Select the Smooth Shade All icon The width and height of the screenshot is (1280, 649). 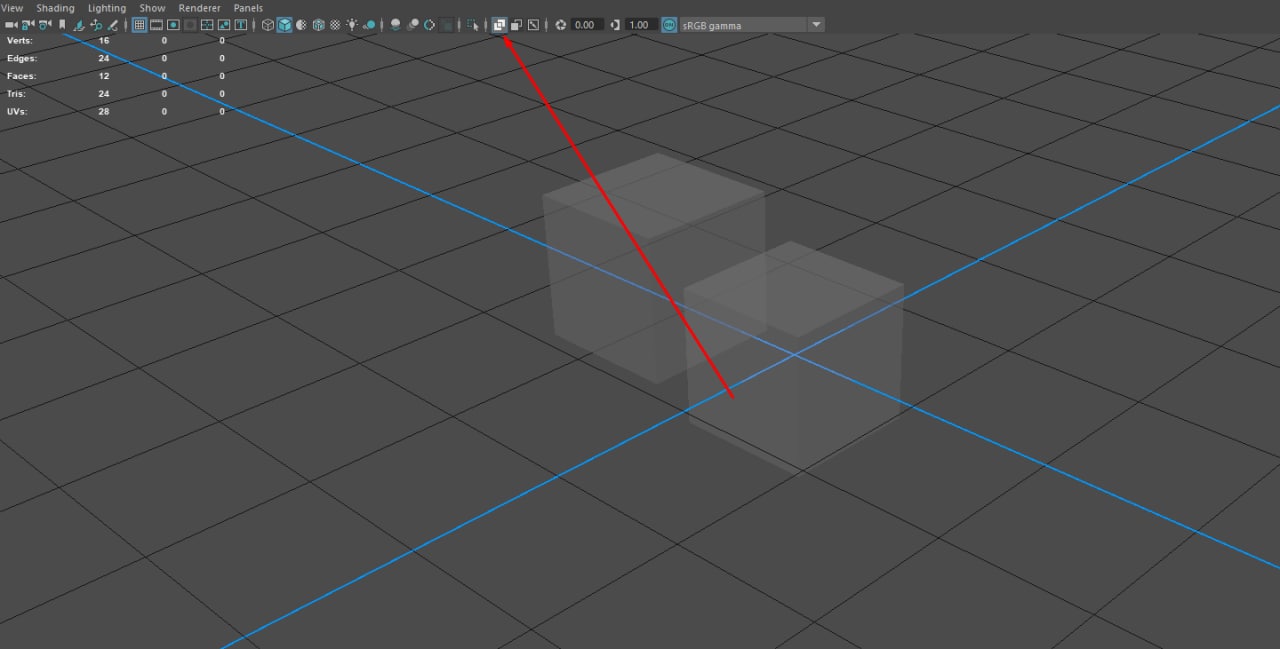tap(284, 25)
